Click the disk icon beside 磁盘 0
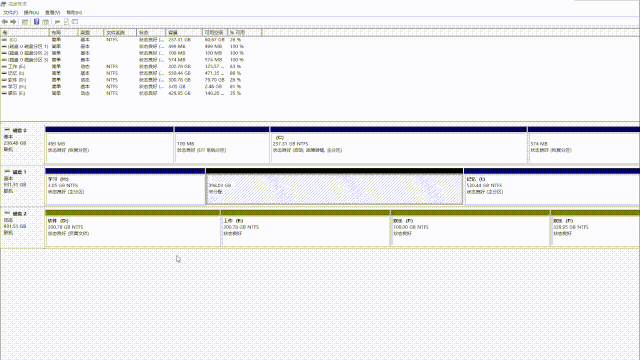Image resolution: width=640 pixels, height=360 pixels. click(x=7, y=130)
